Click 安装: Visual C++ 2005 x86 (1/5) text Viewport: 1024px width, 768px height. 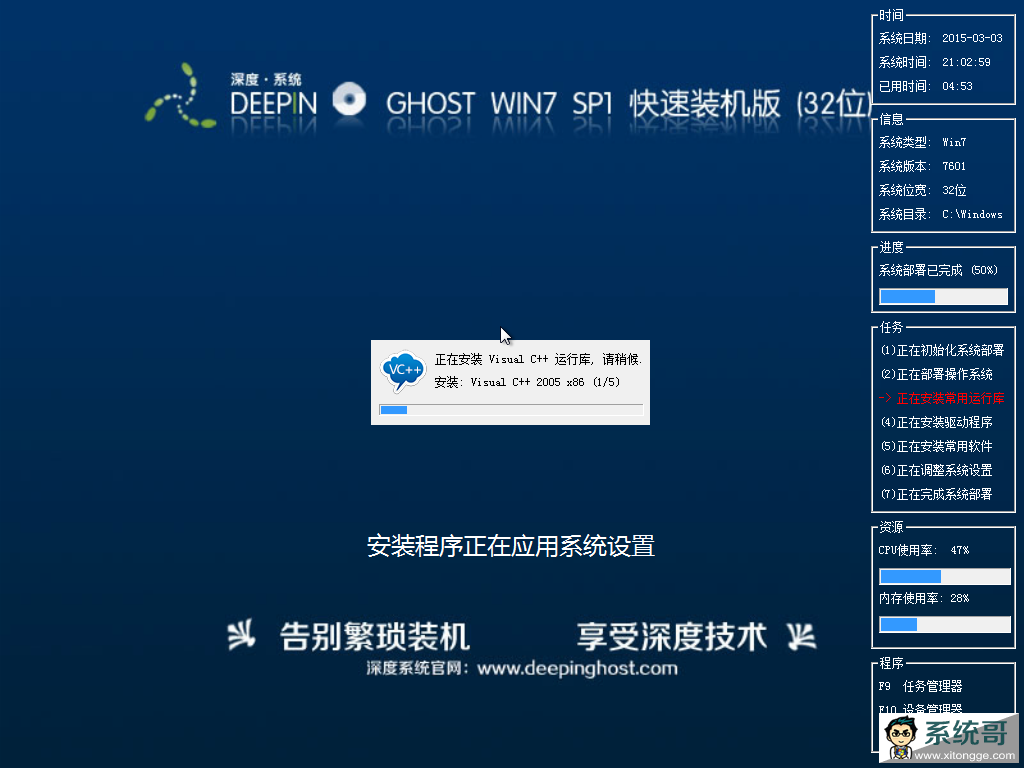click(x=527, y=382)
